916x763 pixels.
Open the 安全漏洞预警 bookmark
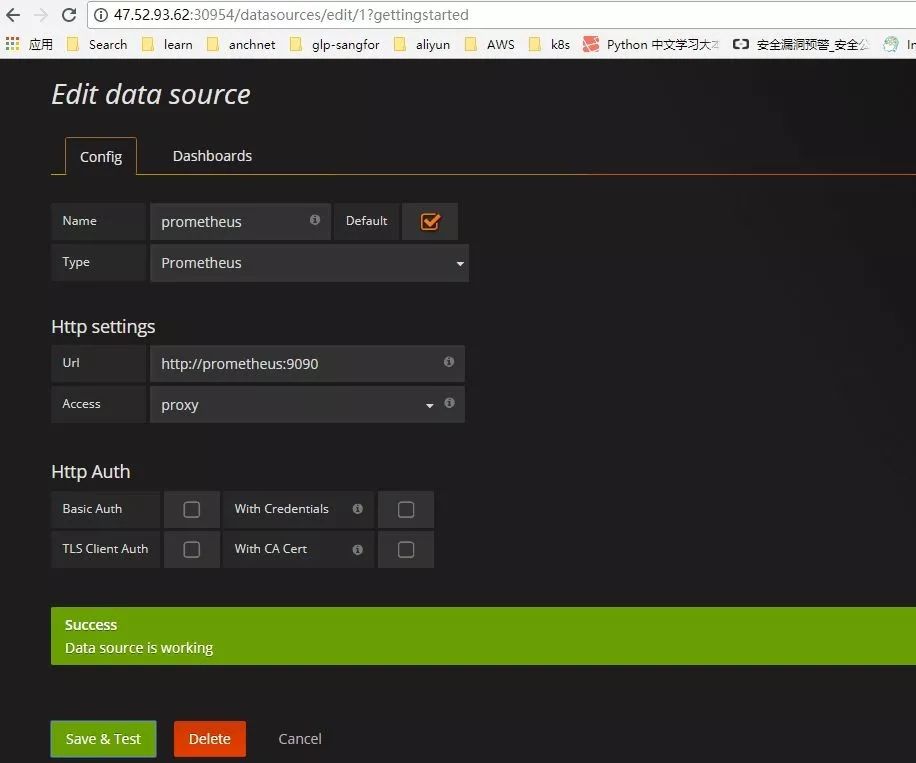[801, 44]
